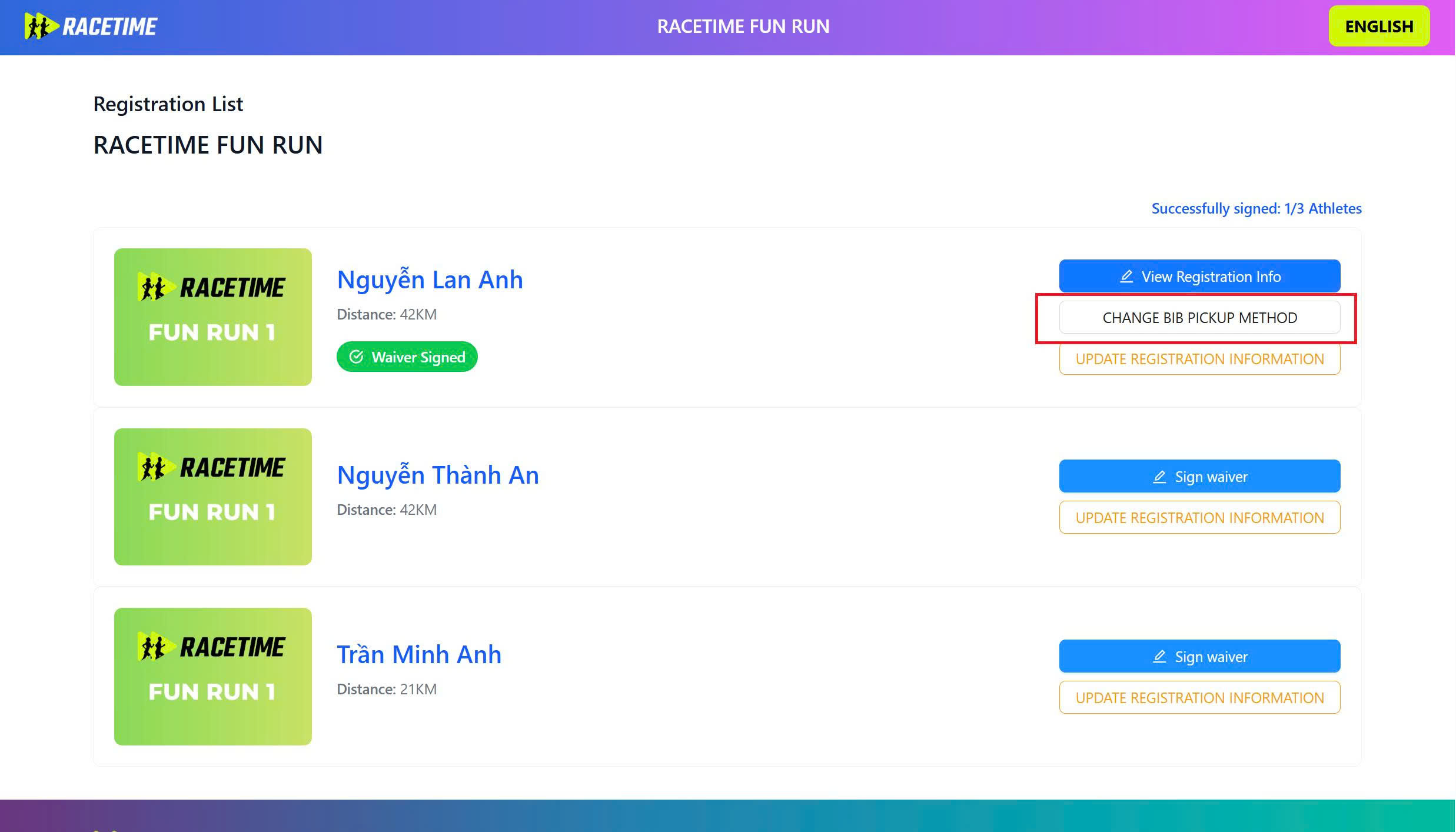1456x832 pixels.
Task: Open the Nguyễn Lan Anh name link
Action: [430, 280]
